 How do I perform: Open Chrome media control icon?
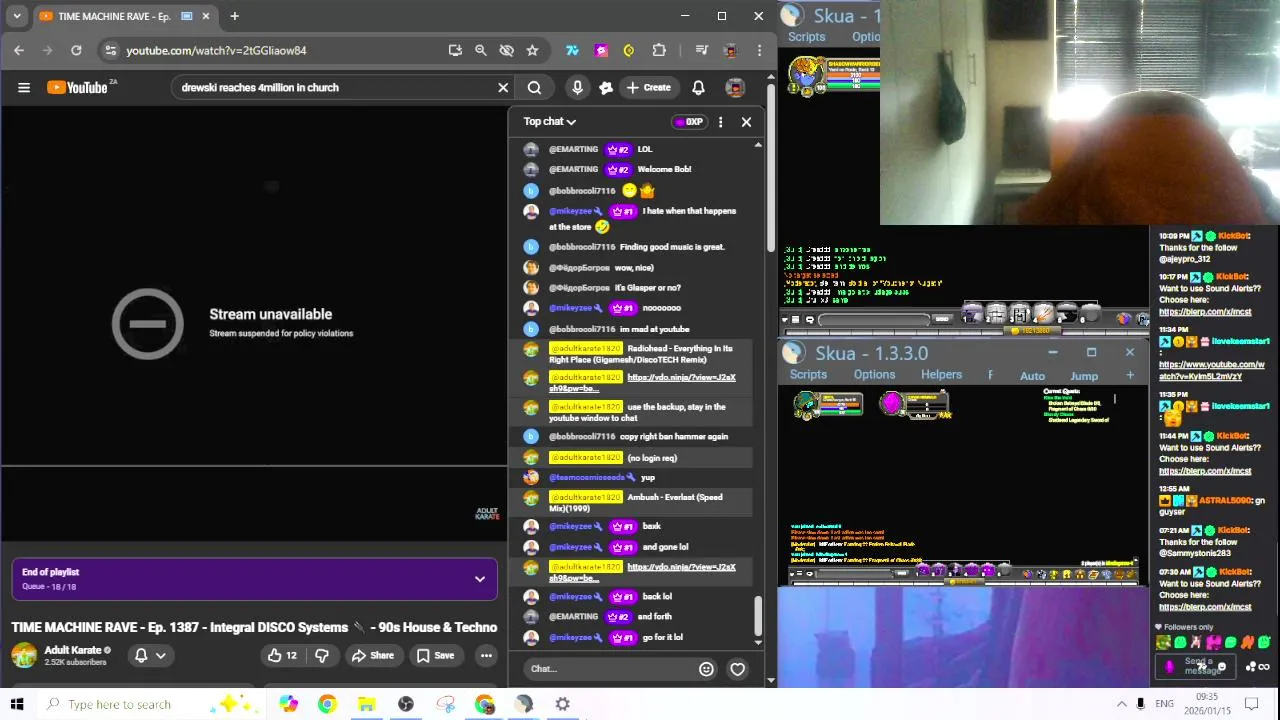[701, 50]
